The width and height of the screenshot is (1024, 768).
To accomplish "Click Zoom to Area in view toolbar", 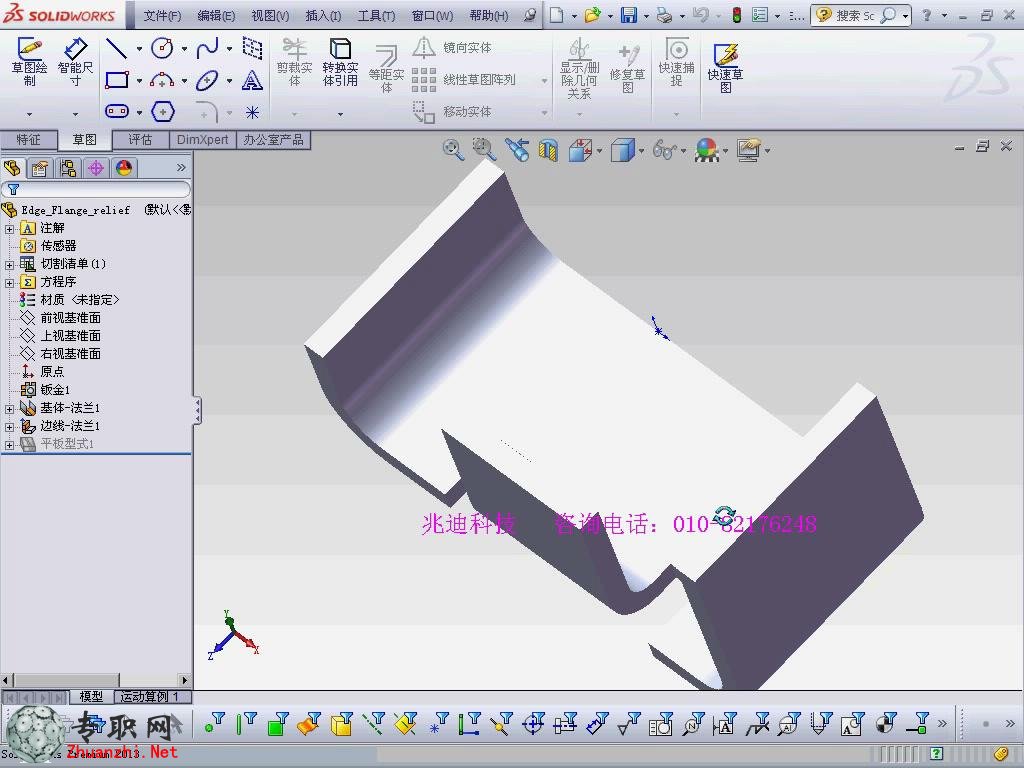I will click(484, 150).
